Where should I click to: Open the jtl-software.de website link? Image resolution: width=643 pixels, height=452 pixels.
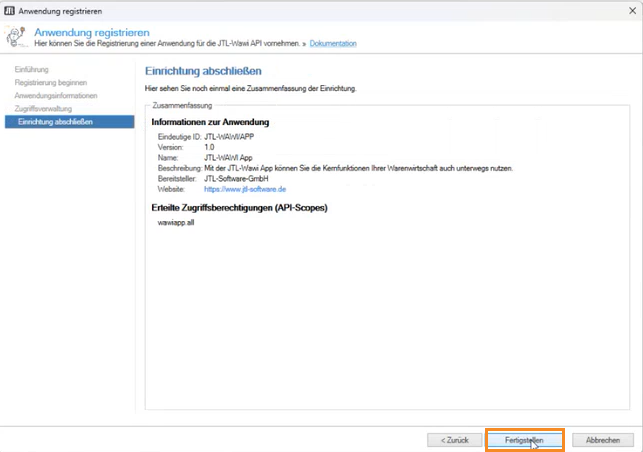[x=245, y=189]
